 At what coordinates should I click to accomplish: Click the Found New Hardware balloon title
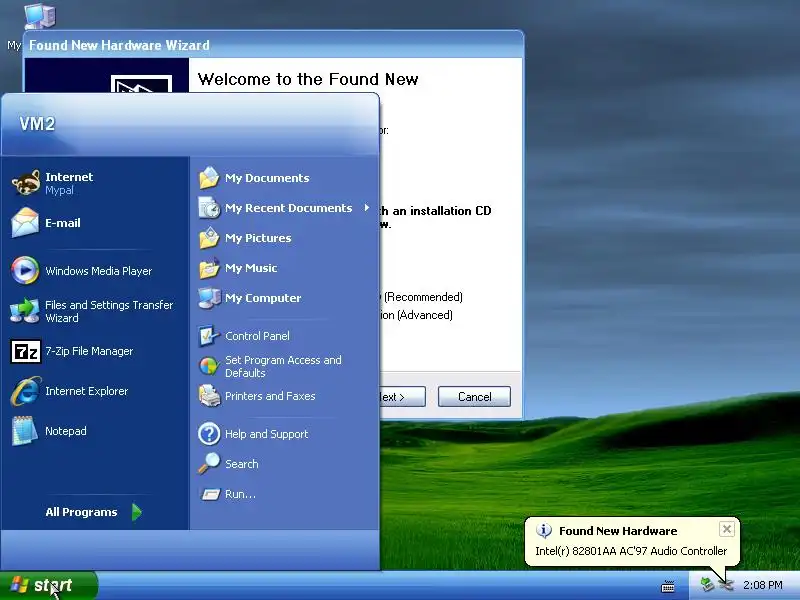(x=618, y=531)
